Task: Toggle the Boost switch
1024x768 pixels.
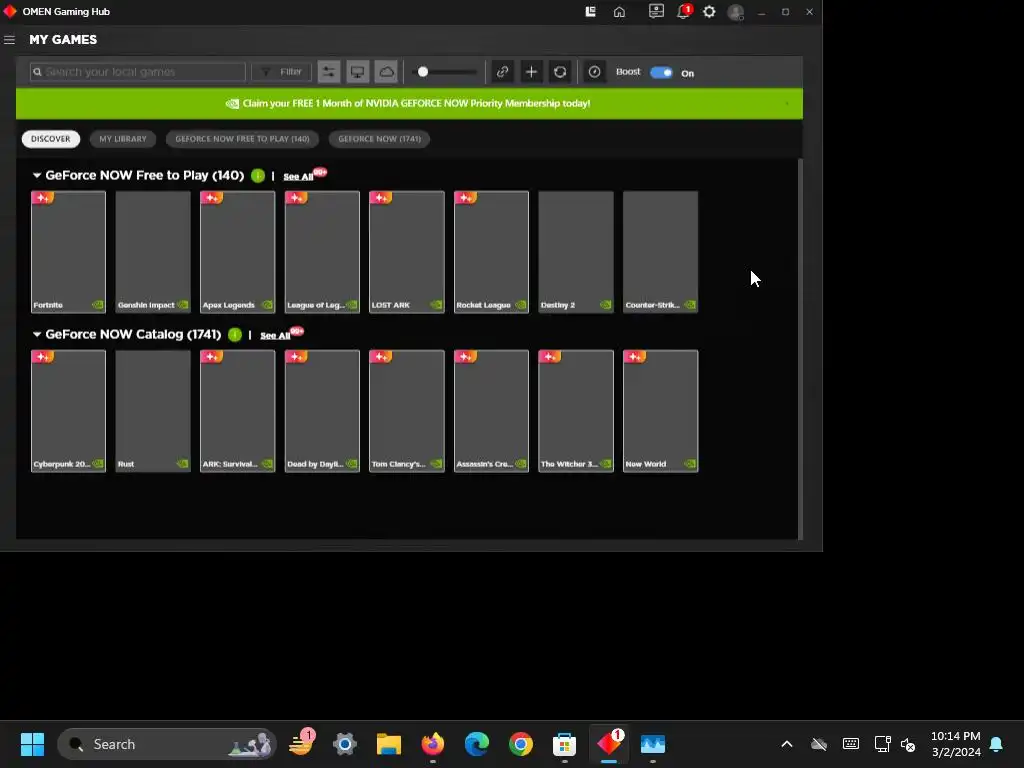Action: point(661,72)
